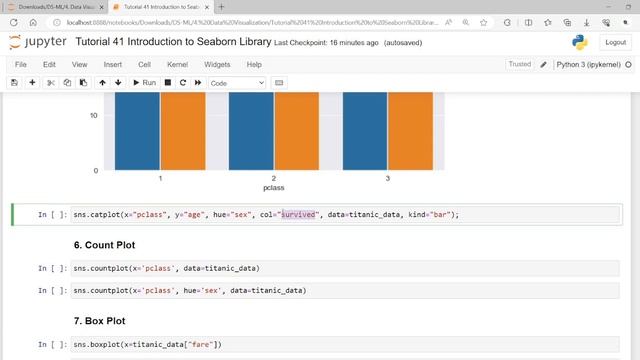The height and width of the screenshot is (360, 640).
Task: Open the command palette keyboard icon
Action: click(279, 83)
